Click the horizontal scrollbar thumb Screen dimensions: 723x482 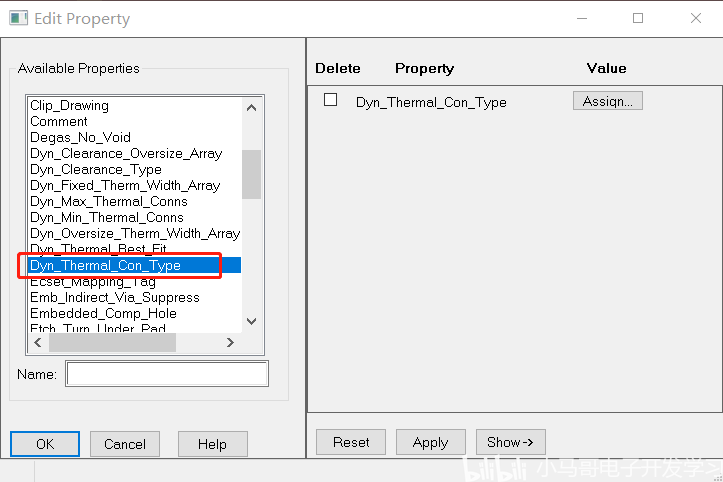point(112,342)
